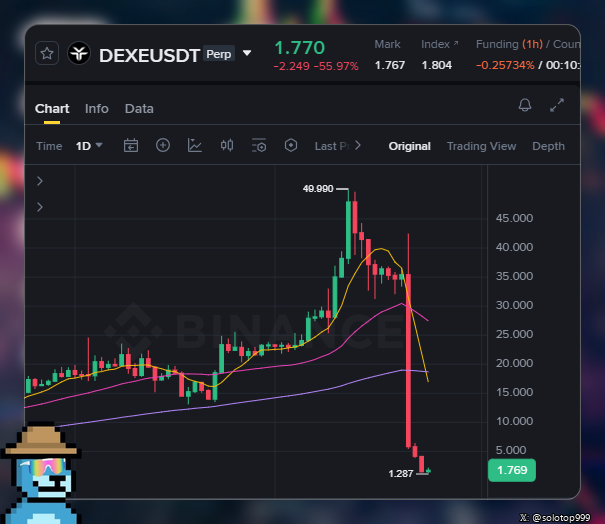Click the Funding (1h) label

tap(509, 44)
